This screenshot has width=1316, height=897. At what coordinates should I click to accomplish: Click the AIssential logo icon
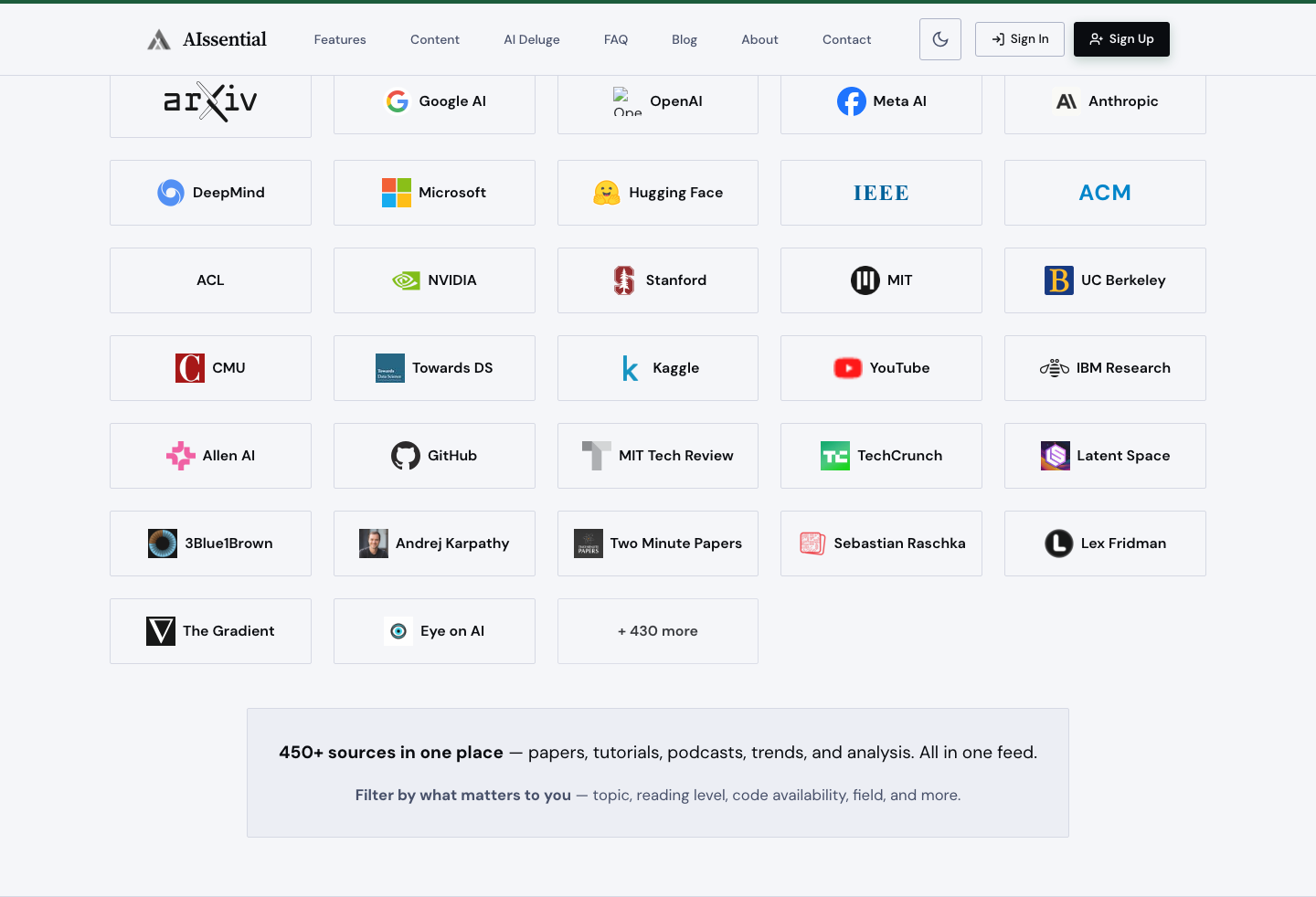pos(159,39)
